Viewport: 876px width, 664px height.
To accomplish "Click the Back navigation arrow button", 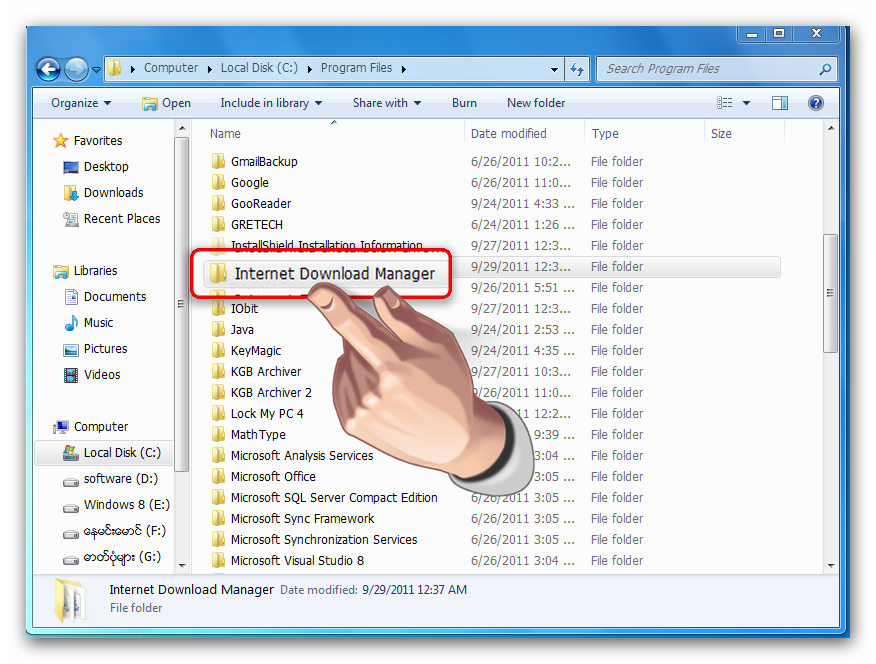I will 48,69.
